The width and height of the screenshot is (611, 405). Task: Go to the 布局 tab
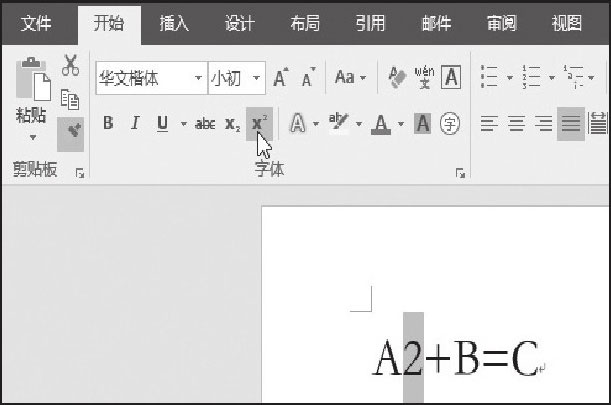click(x=305, y=23)
